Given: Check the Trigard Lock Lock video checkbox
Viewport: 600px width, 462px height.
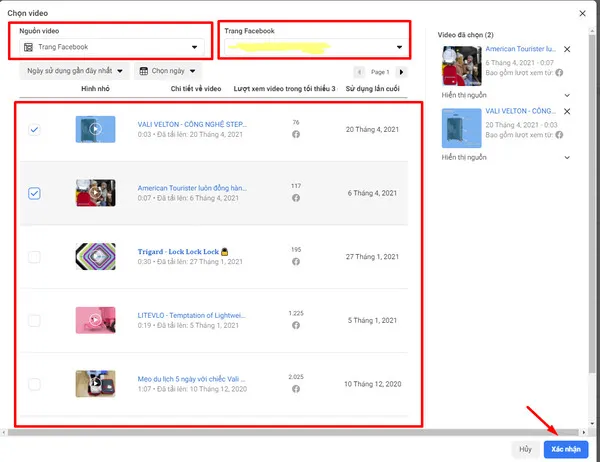Looking at the screenshot, I should tap(34, 257).
